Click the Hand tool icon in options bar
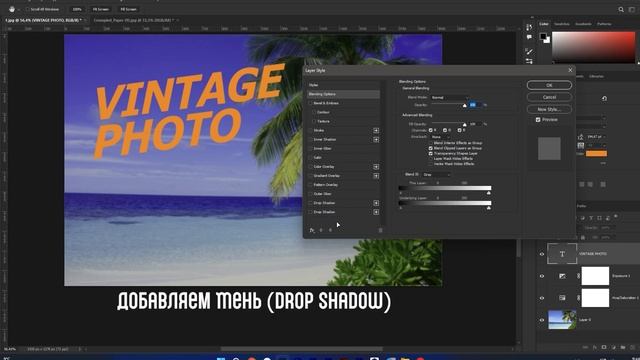 pyautogui.click(x=12, y=9)
